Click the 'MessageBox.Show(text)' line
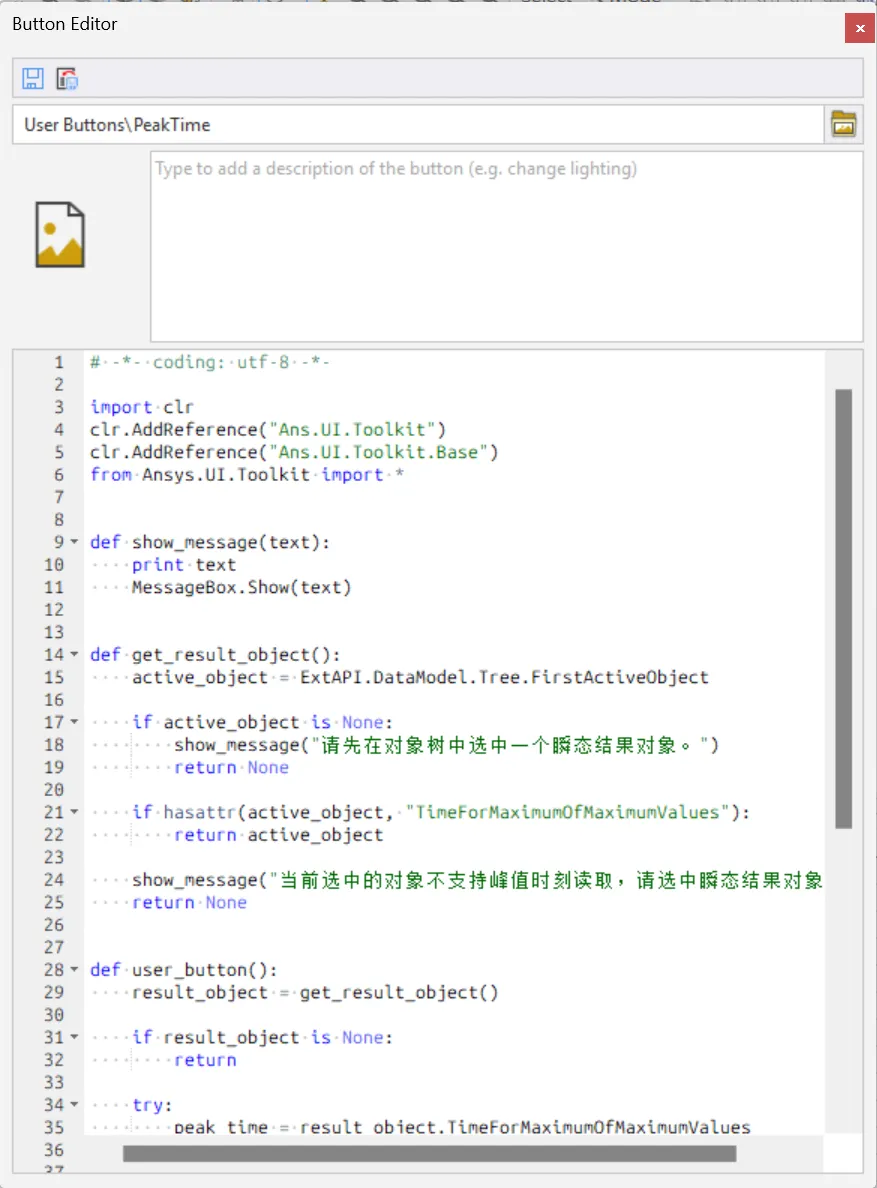 coord(242,587)
